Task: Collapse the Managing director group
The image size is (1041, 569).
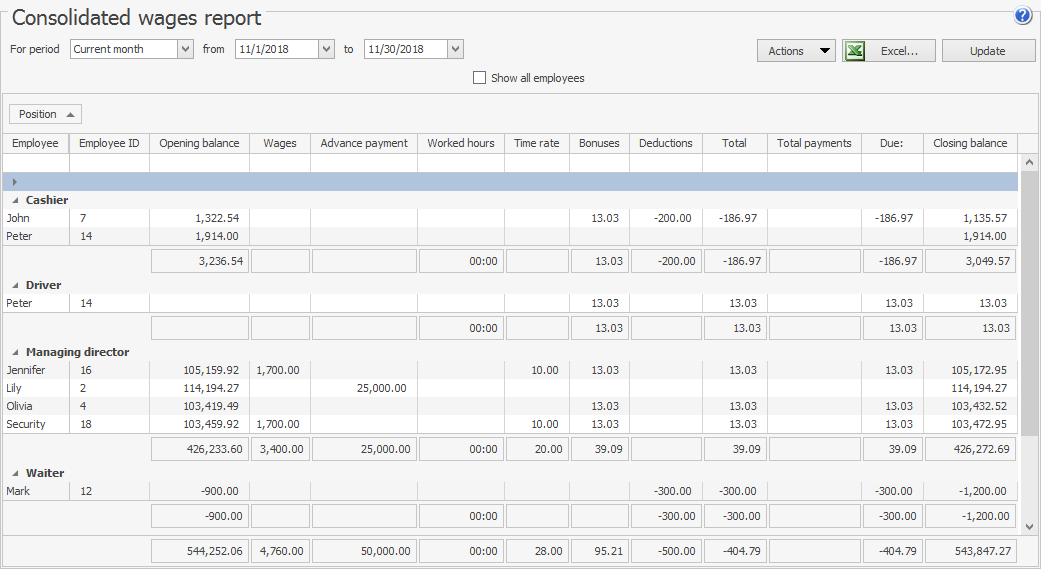Action: click(x=15, y=353)
